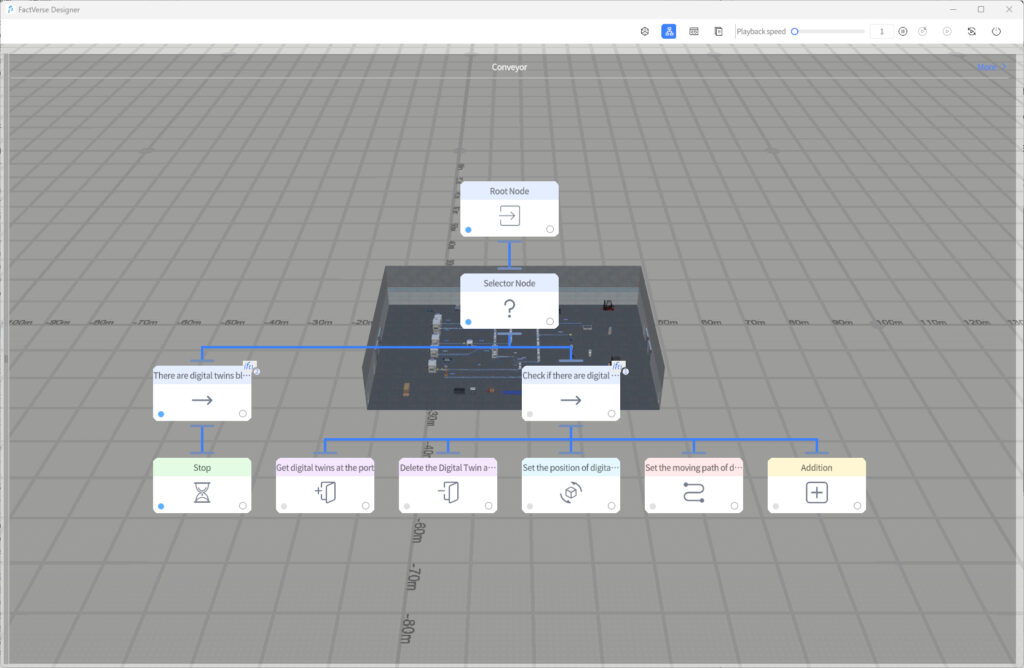Click the Selector Node question mark icon
The height and width of the screenshot is (668, 1024).
[509, 308]
